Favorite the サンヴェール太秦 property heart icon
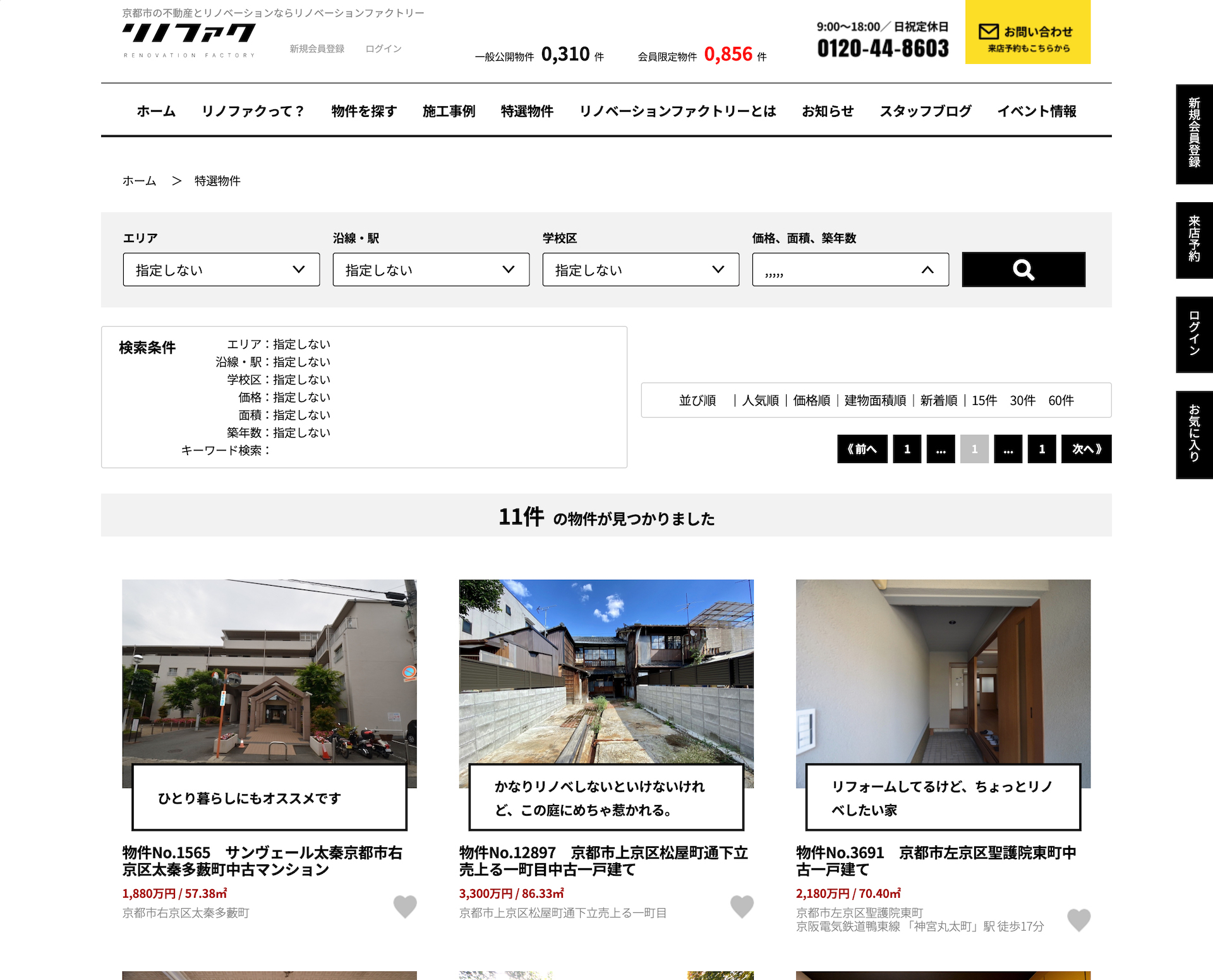The height and width of the screenshot is (980, 1213). [405, 907]
